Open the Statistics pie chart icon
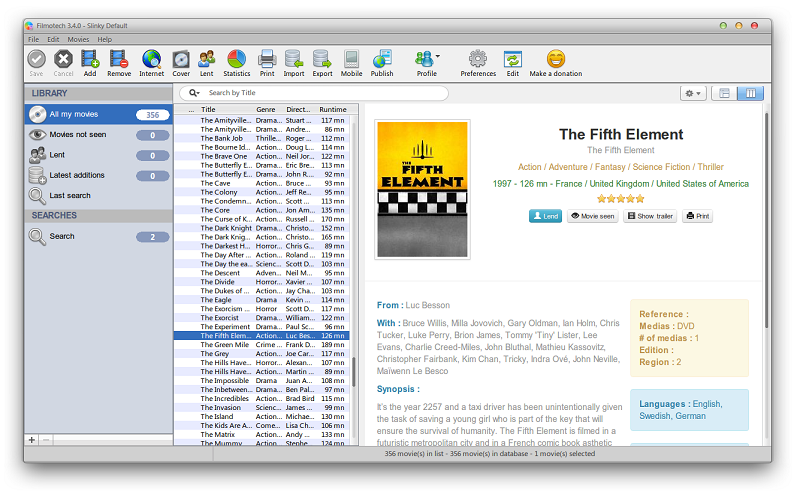This screenshot has height=495, width=800. coord(237,63)
